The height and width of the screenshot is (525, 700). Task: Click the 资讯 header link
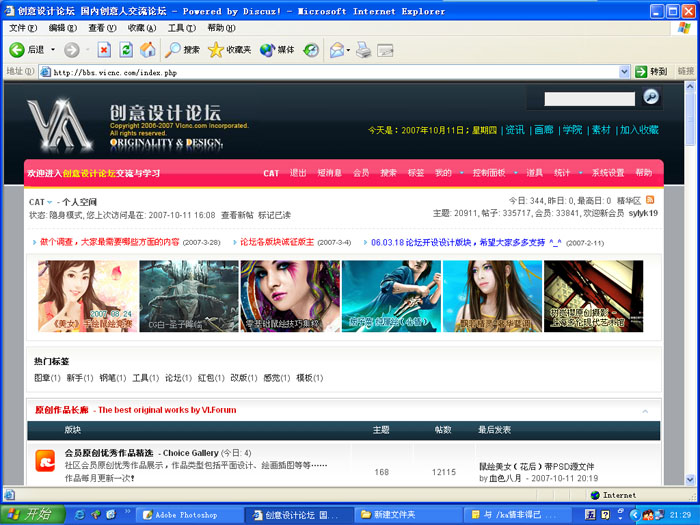coord(515,130)
